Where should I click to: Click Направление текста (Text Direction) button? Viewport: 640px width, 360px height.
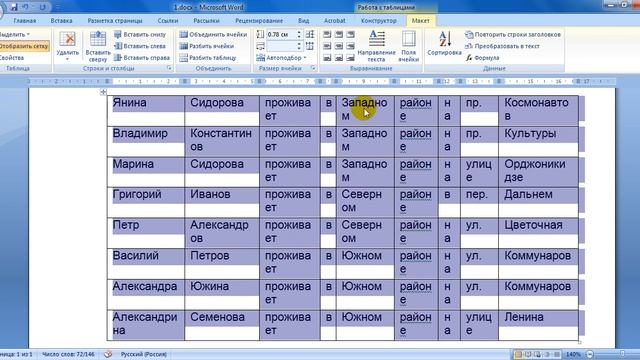point(376,46)
